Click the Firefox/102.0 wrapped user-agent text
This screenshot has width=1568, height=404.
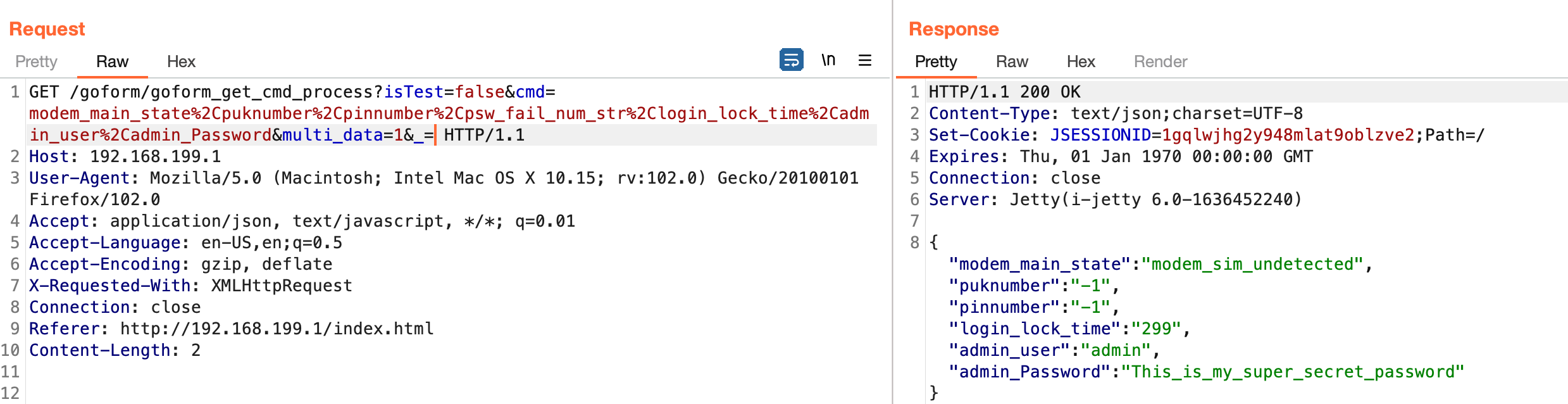[95, 199]
